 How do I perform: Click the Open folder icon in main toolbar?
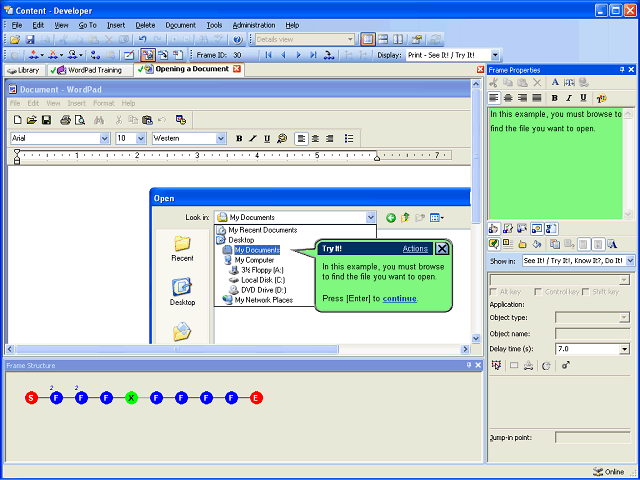[x=15, y=40]
